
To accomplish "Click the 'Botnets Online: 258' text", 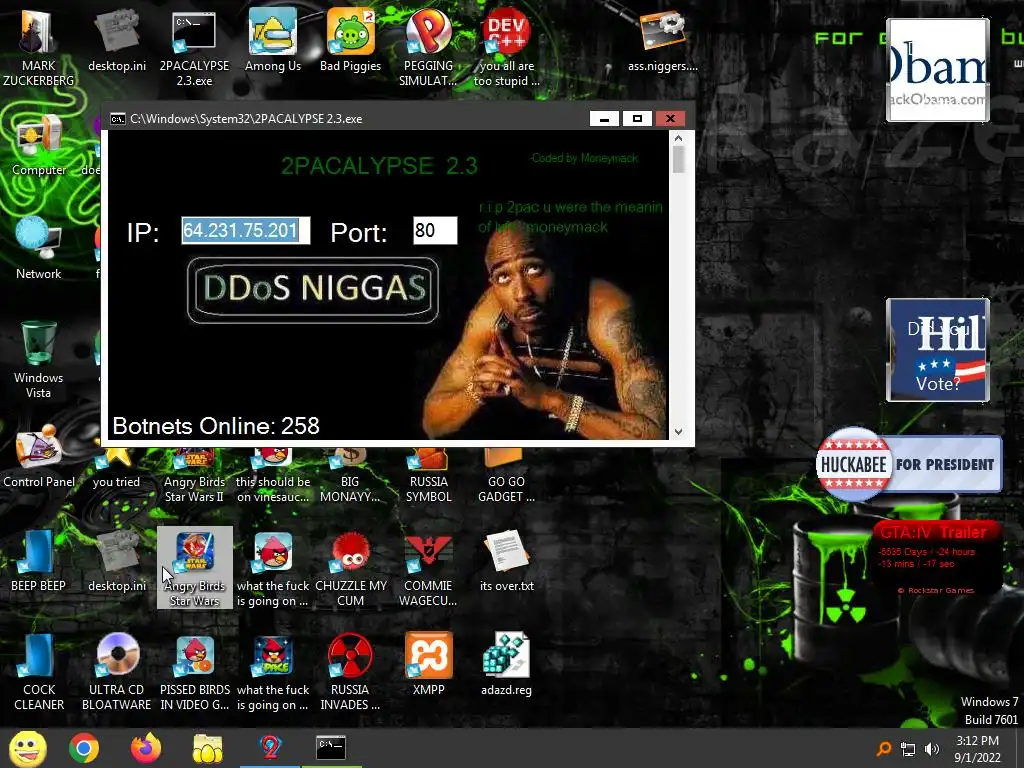I will [216, 426].
